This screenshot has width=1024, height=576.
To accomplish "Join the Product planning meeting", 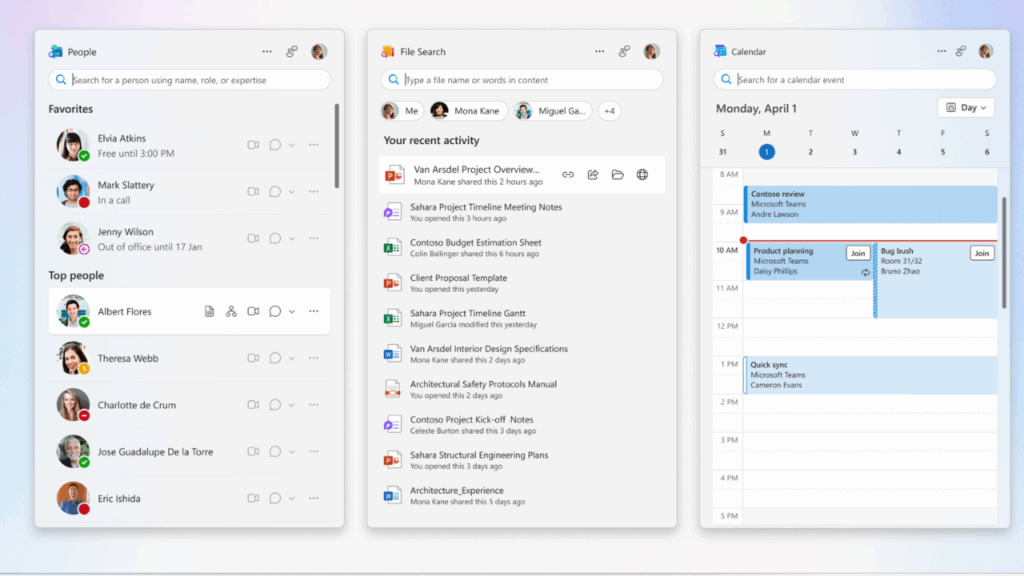I will [858, 253].
